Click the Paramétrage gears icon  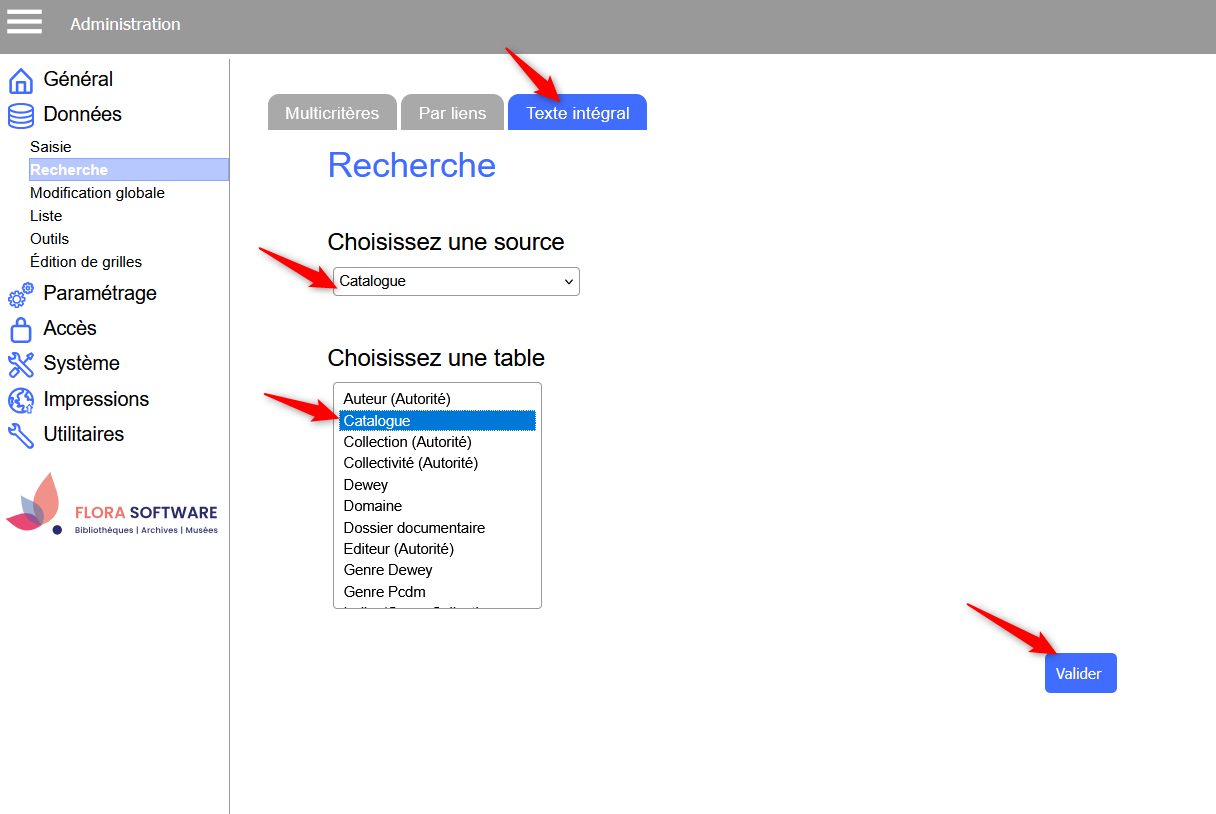(21, 294)
